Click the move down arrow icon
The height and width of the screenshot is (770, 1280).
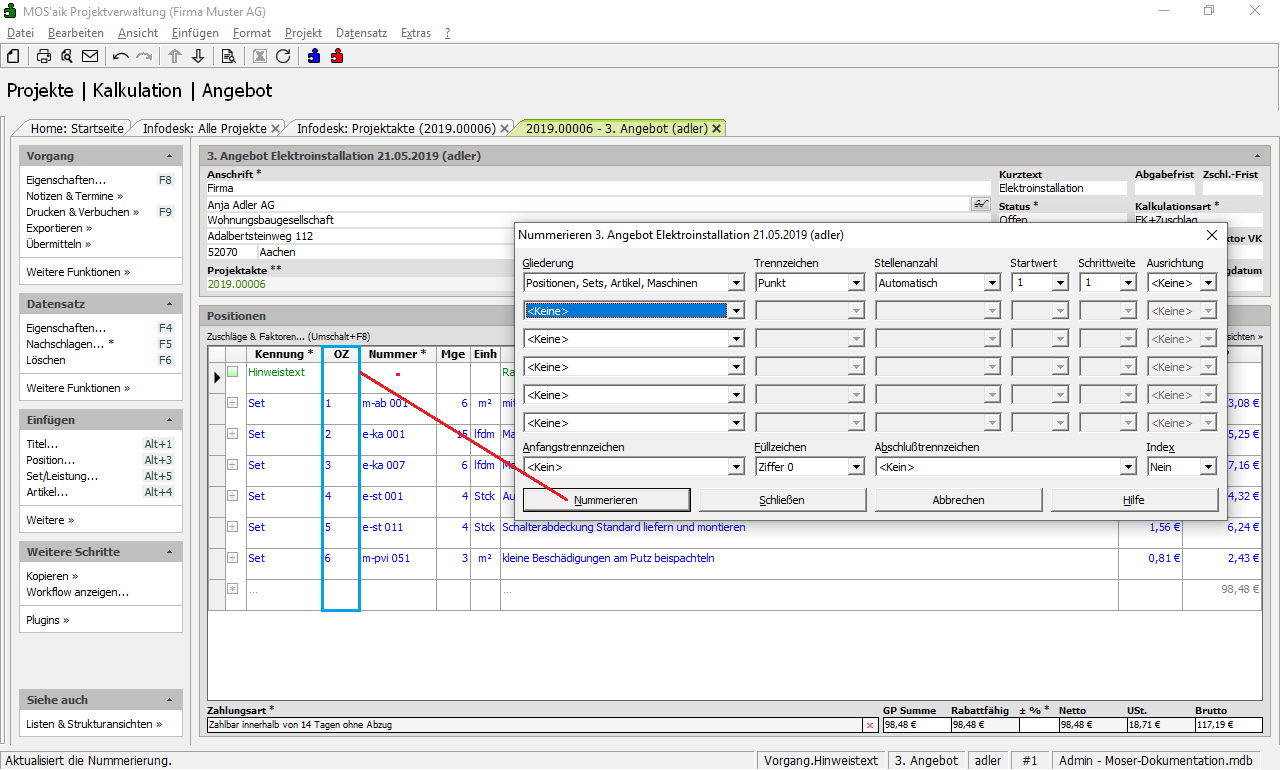tap(198, 56)
